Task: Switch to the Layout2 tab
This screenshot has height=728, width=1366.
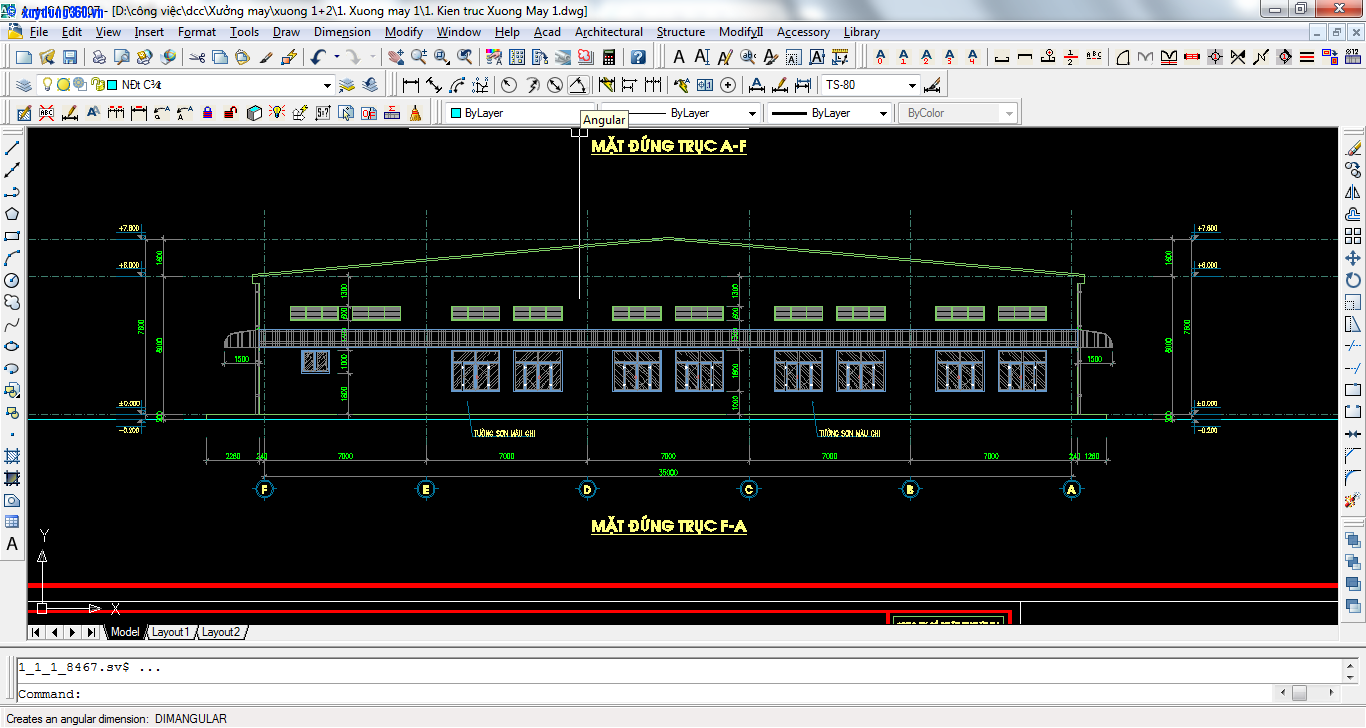Action: tap(221, 632)
